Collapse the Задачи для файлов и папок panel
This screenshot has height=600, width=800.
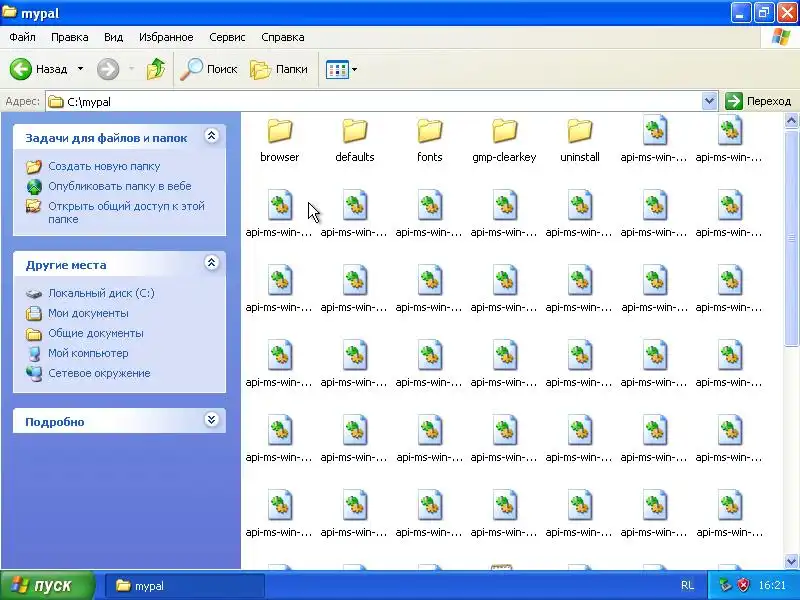point(211,136)
